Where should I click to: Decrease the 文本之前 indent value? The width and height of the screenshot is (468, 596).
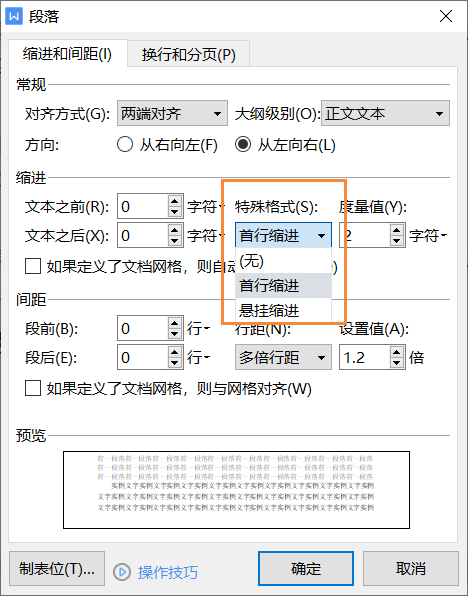[175, 212]
